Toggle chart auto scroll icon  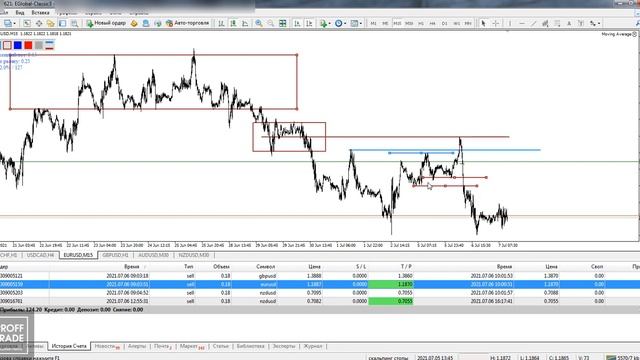[x=297, y=23]
